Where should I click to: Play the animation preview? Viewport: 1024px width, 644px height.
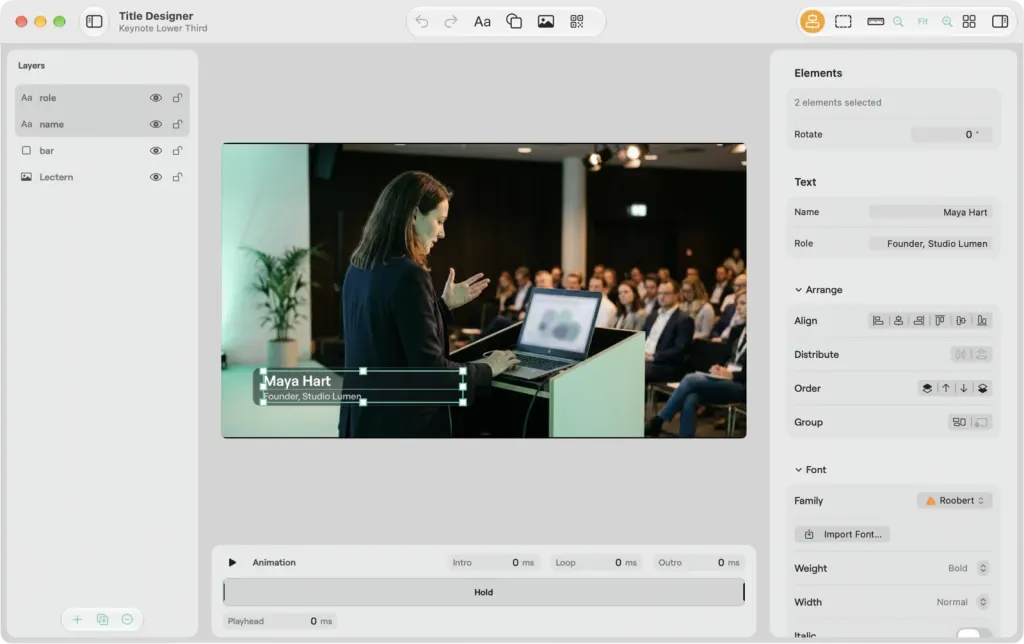(x=232, y=562)
